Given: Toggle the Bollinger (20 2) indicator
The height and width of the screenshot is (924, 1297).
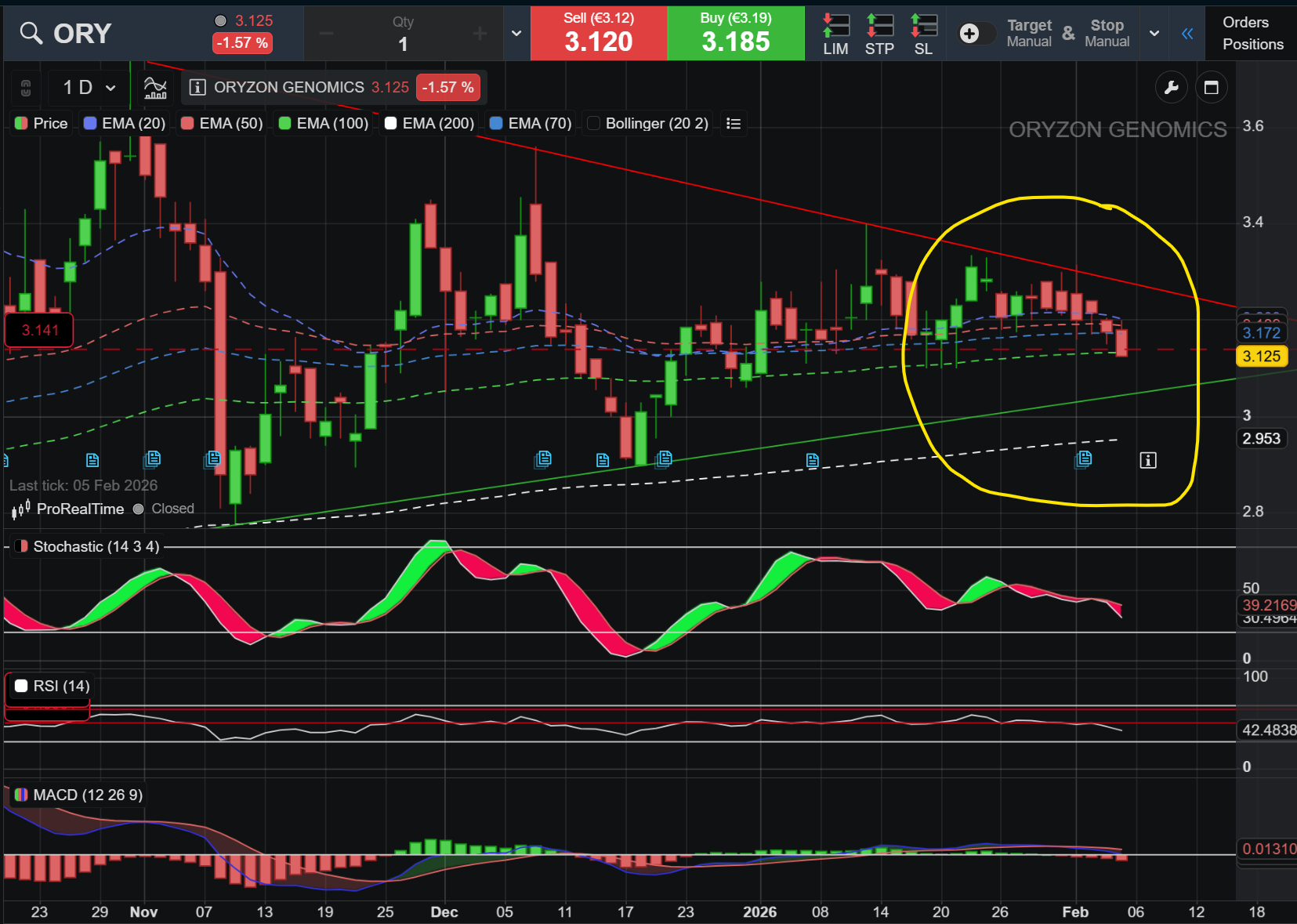Looking at the screenshot, I should (x=648, y=123).
